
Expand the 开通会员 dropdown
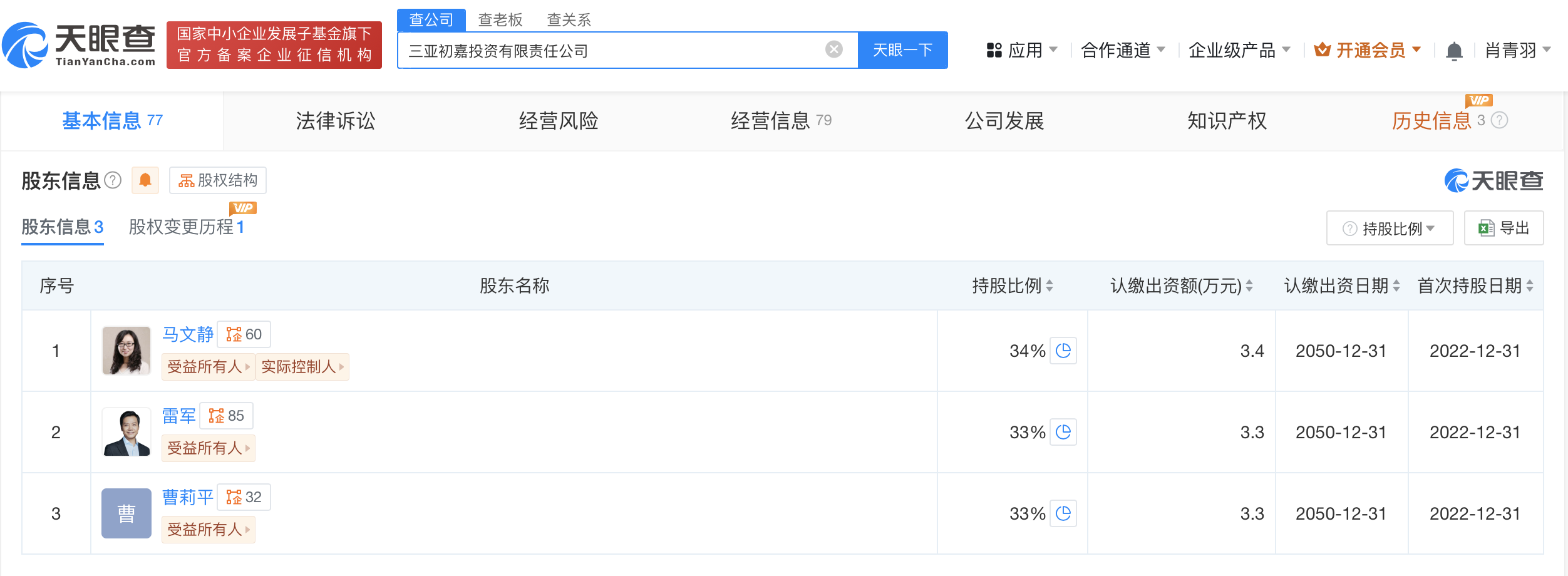tap(1416, 49)
